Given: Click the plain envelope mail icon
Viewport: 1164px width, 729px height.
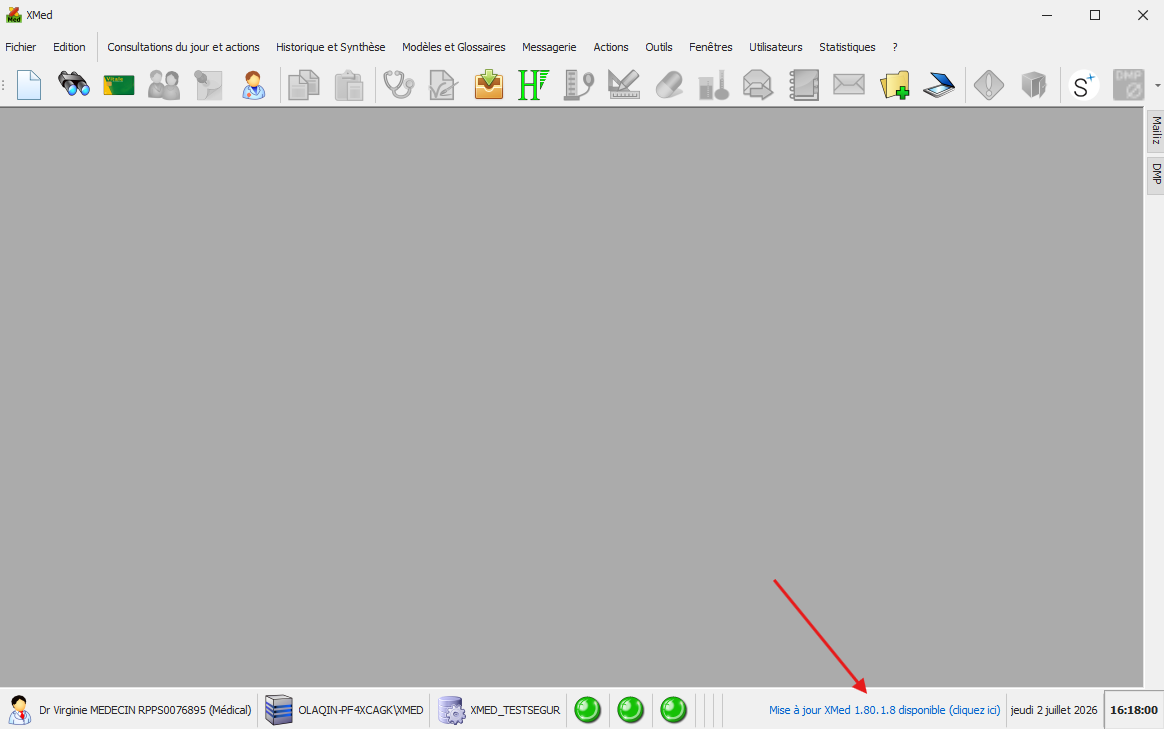Looking at the screenshot, I should point(849,85).
